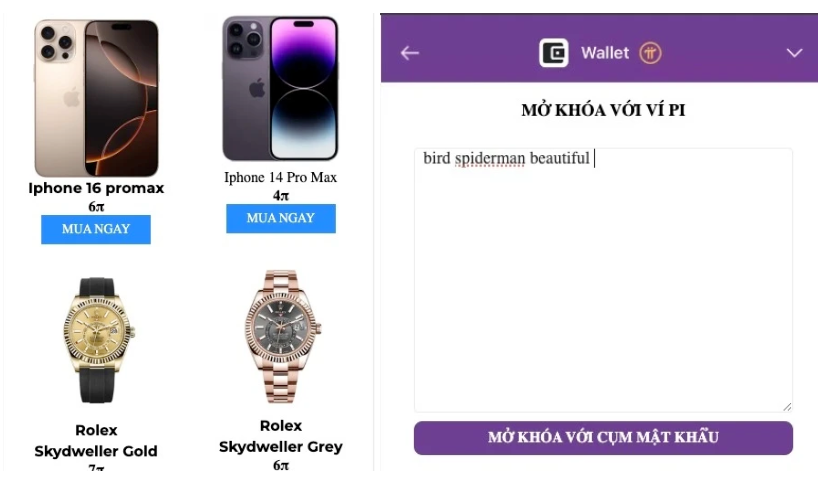Image resolution: width=818 pixels, height=477 pixels.
Task: Click the Iphone 16 promax title
Action: pyautogui.click(x=96, y=188)
